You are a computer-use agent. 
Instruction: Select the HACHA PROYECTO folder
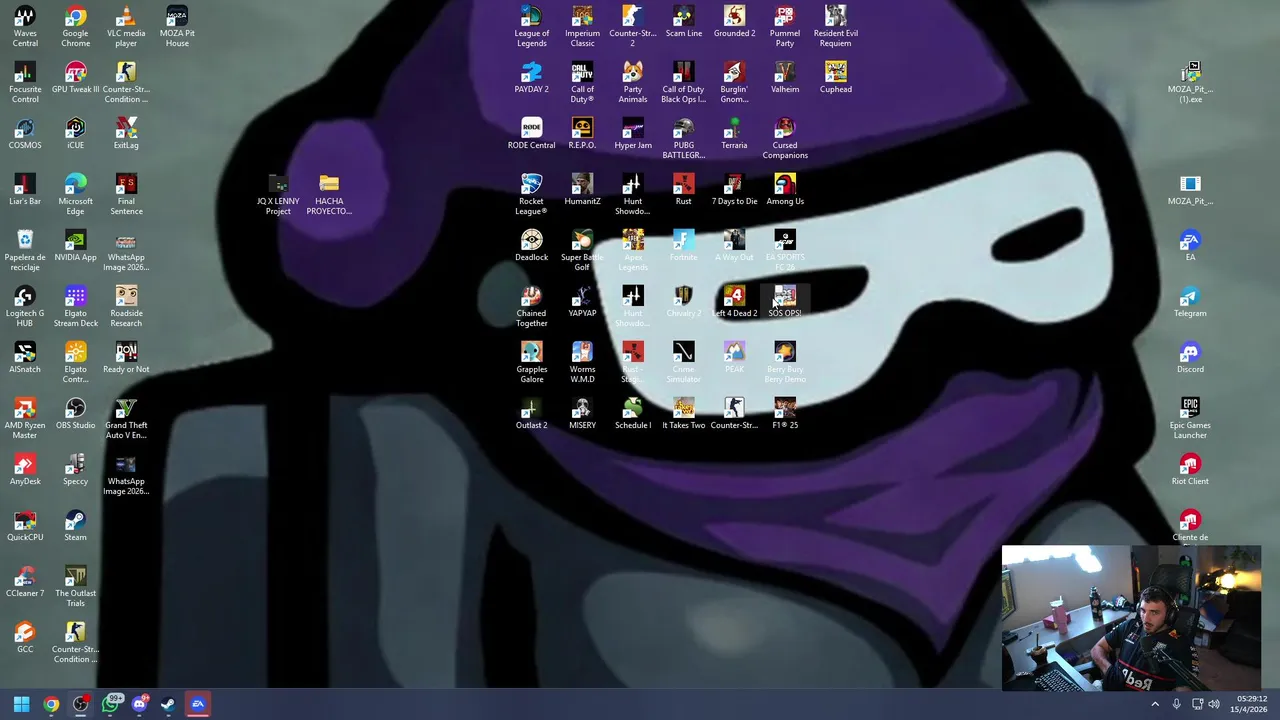pos(329,194)
